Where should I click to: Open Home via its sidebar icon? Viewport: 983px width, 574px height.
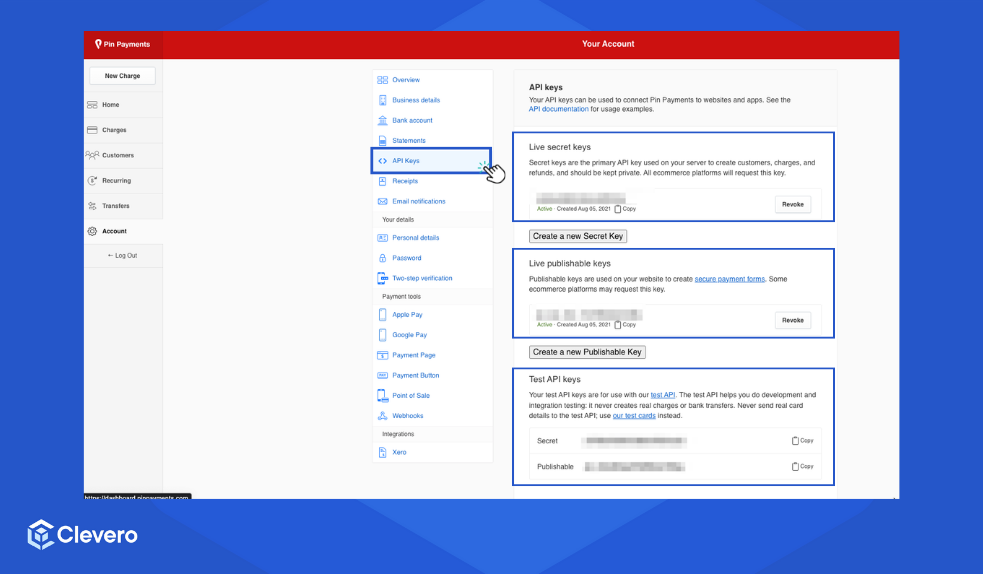click(x=92, y=105)
